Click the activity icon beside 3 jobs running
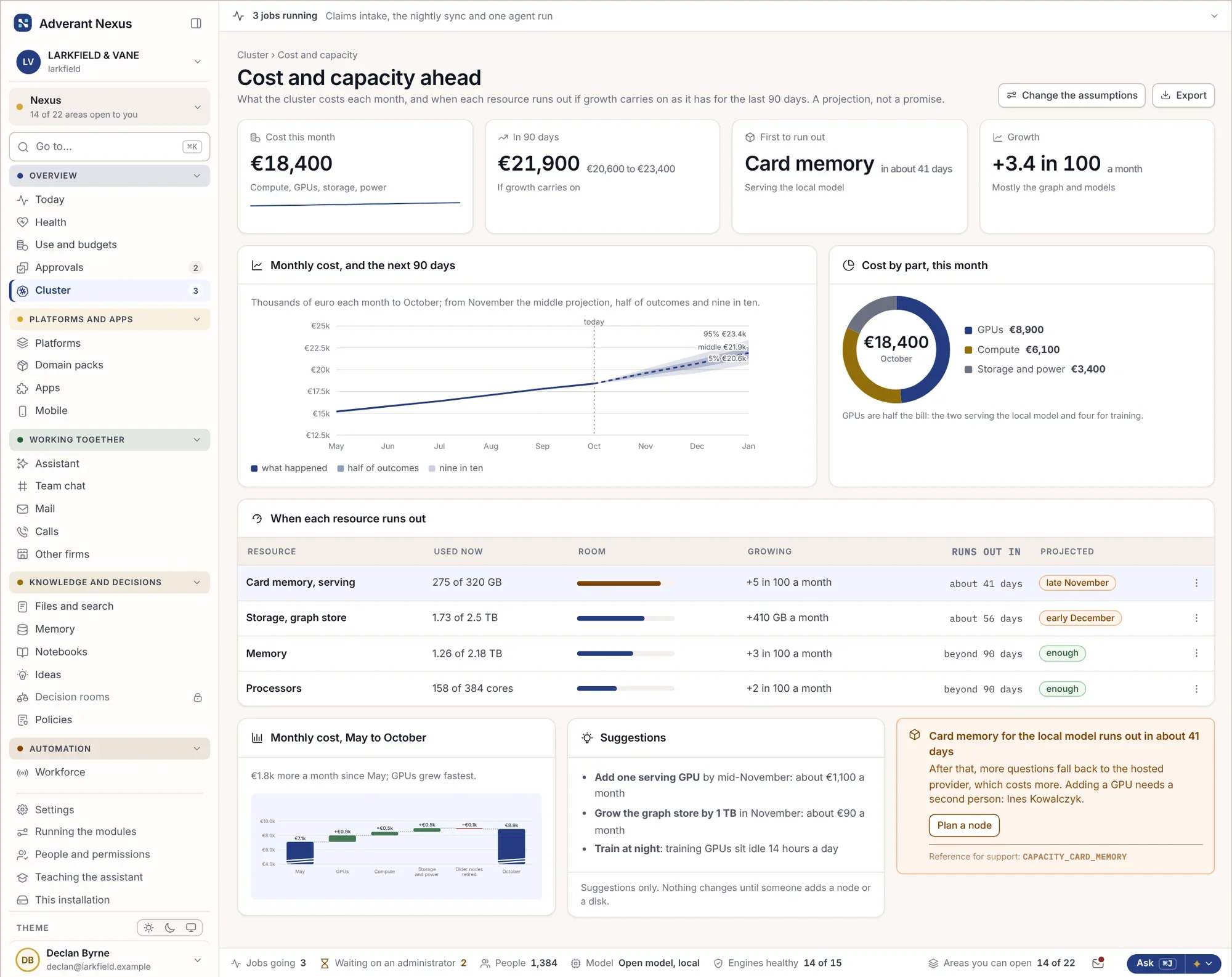This screenshot has height=977, width=1232. [x=239, y=16]
